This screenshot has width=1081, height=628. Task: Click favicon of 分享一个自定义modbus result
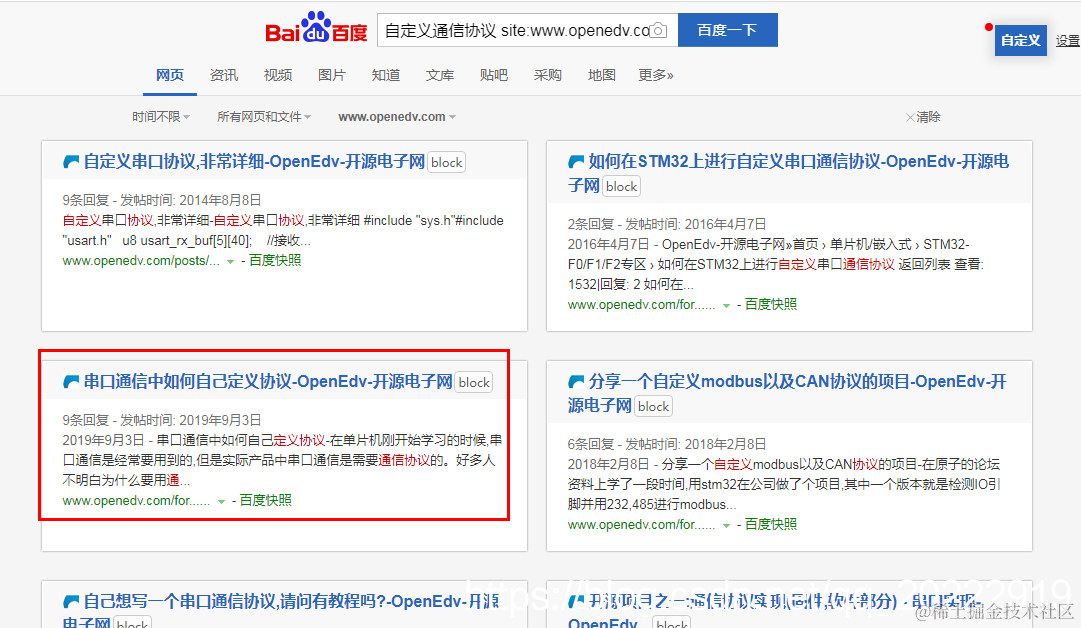pyautogui.click(x=576, y=382)
